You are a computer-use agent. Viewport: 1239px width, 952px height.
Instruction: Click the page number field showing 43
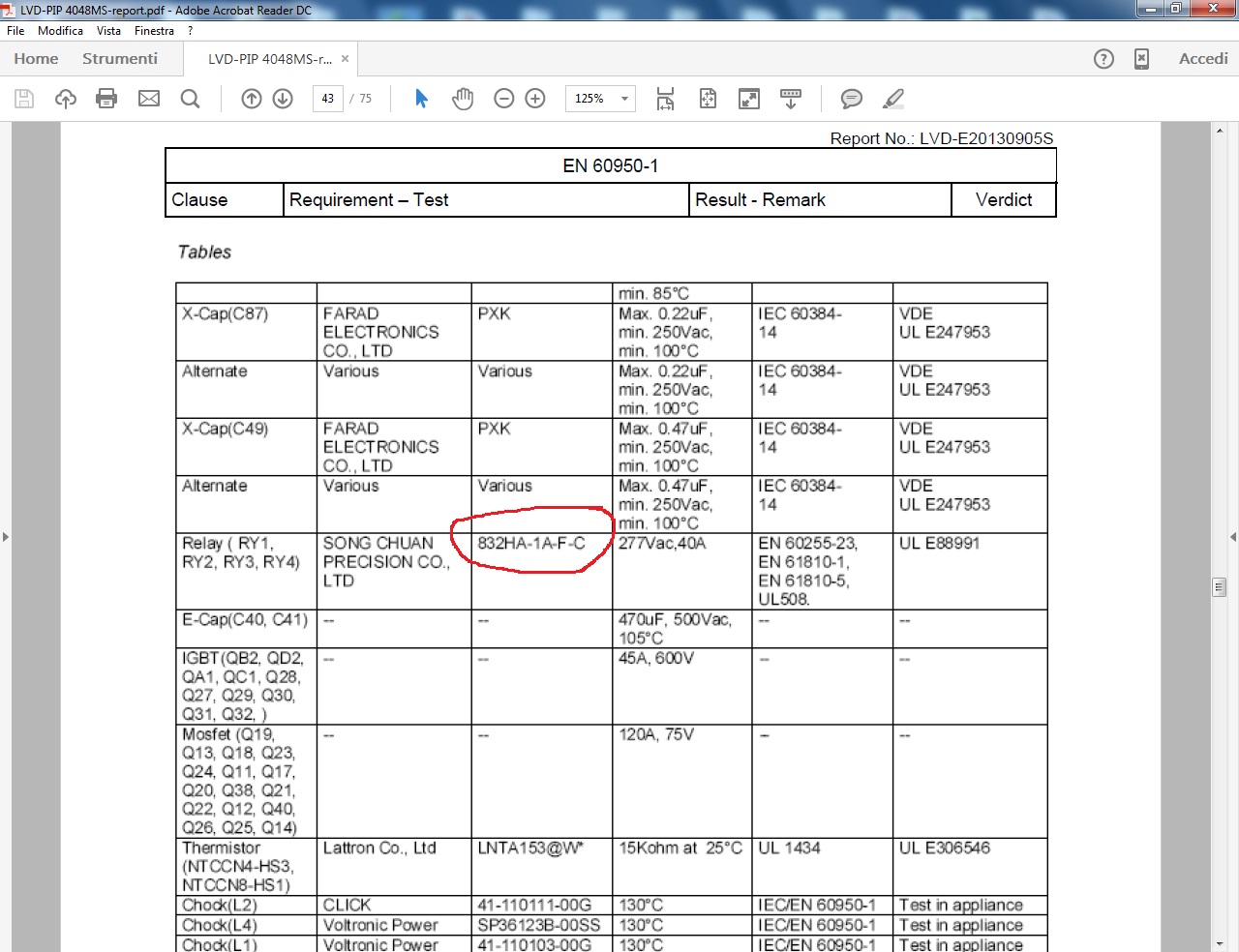pos(328,99)
